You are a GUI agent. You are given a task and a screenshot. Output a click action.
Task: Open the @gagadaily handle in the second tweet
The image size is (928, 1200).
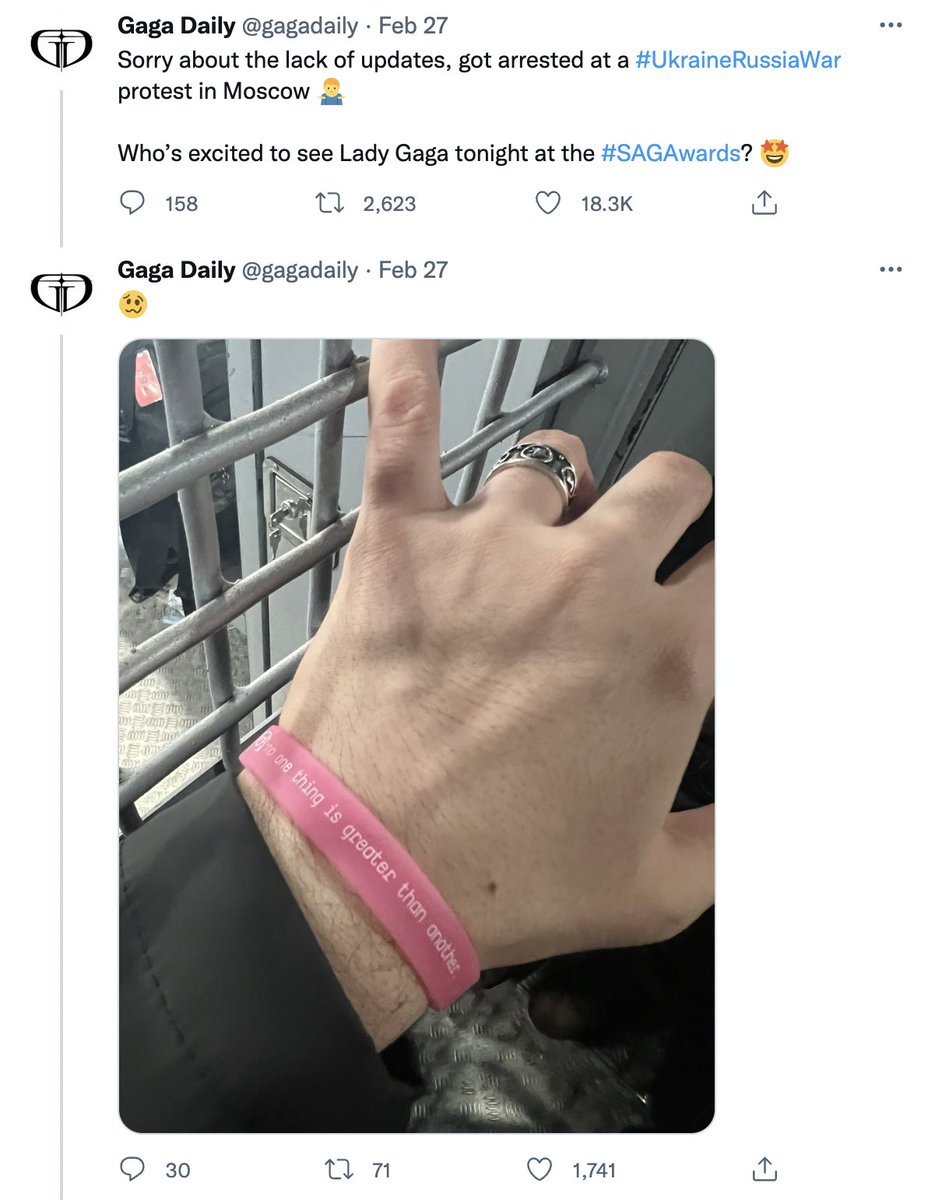(300, 270)
